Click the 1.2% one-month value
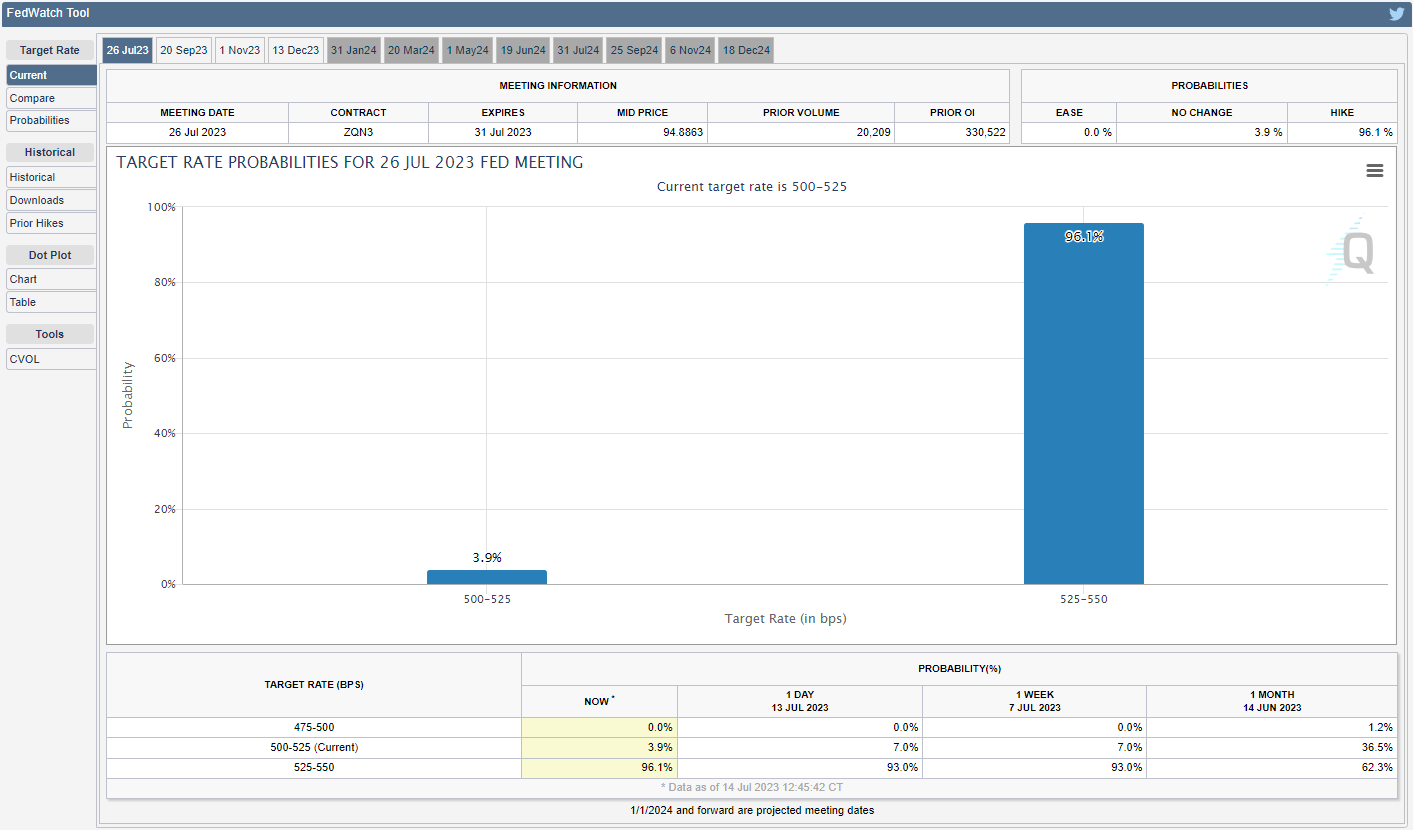This screenshot has height=830, width=1413. (1380, 728)
